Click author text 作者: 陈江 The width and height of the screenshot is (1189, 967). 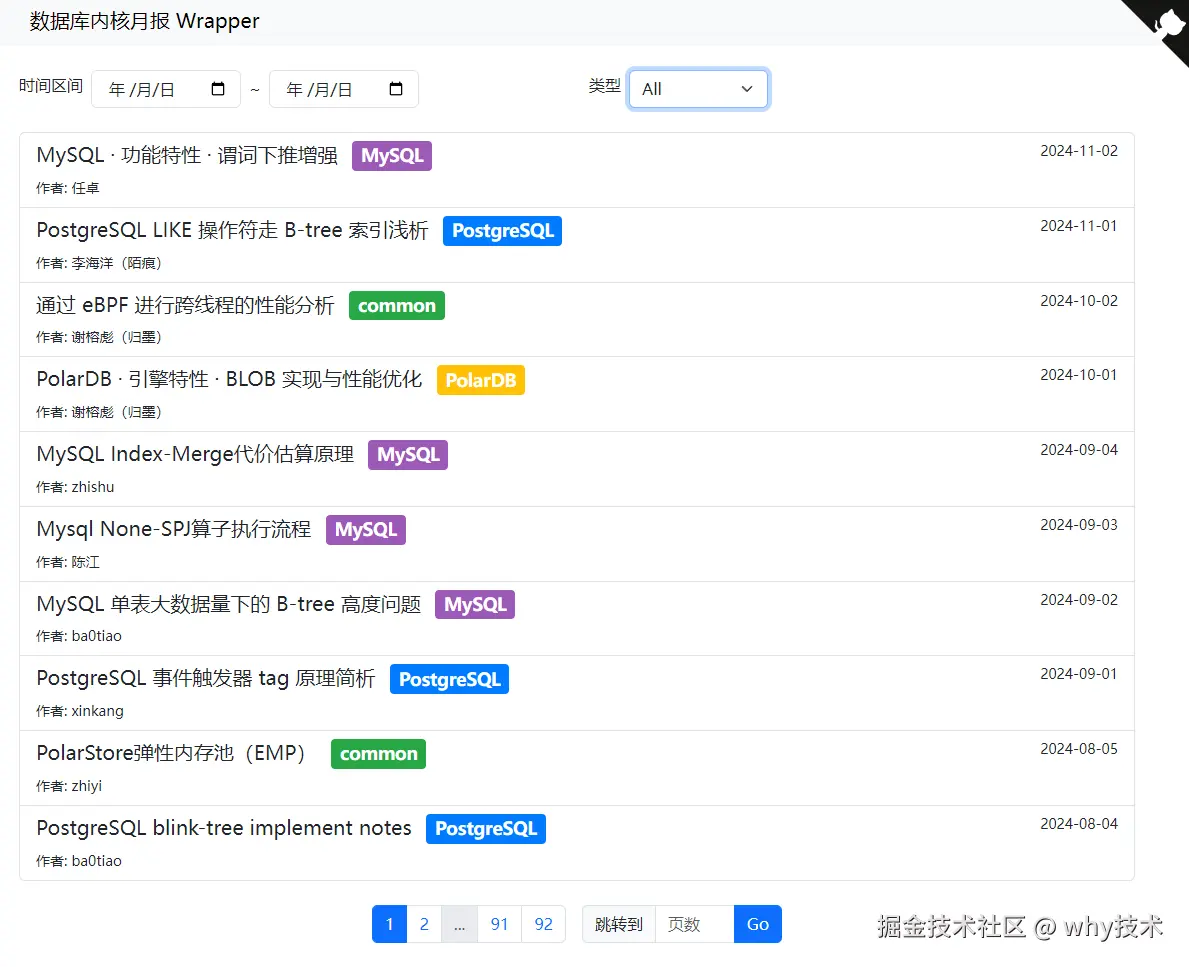tap(67, 562)
